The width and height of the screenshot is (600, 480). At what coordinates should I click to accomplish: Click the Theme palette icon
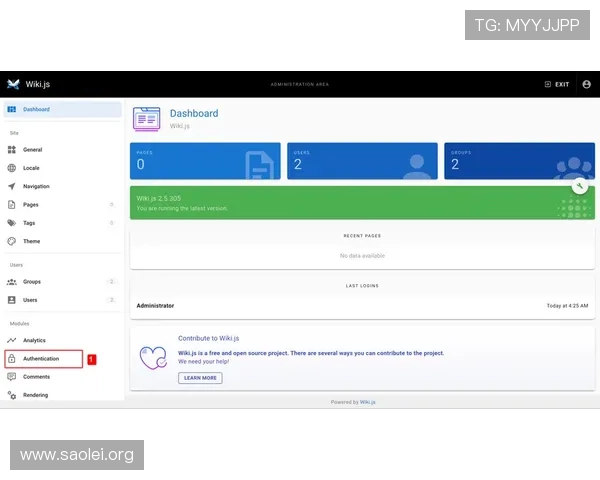[12, 241]
